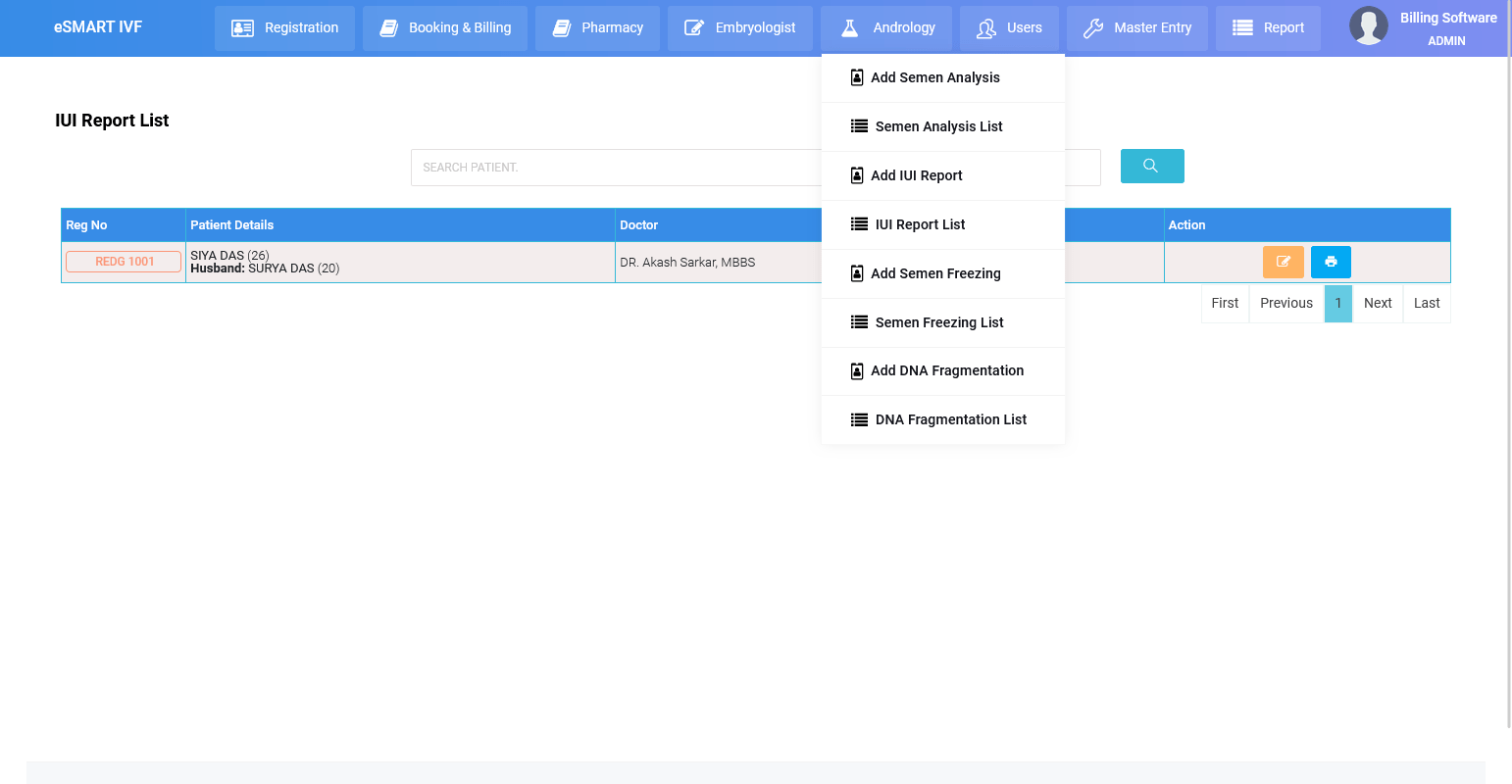1512x784 pixels.
Task: Click the vertical page scrollbar
Action: [x=1508, y=392]
